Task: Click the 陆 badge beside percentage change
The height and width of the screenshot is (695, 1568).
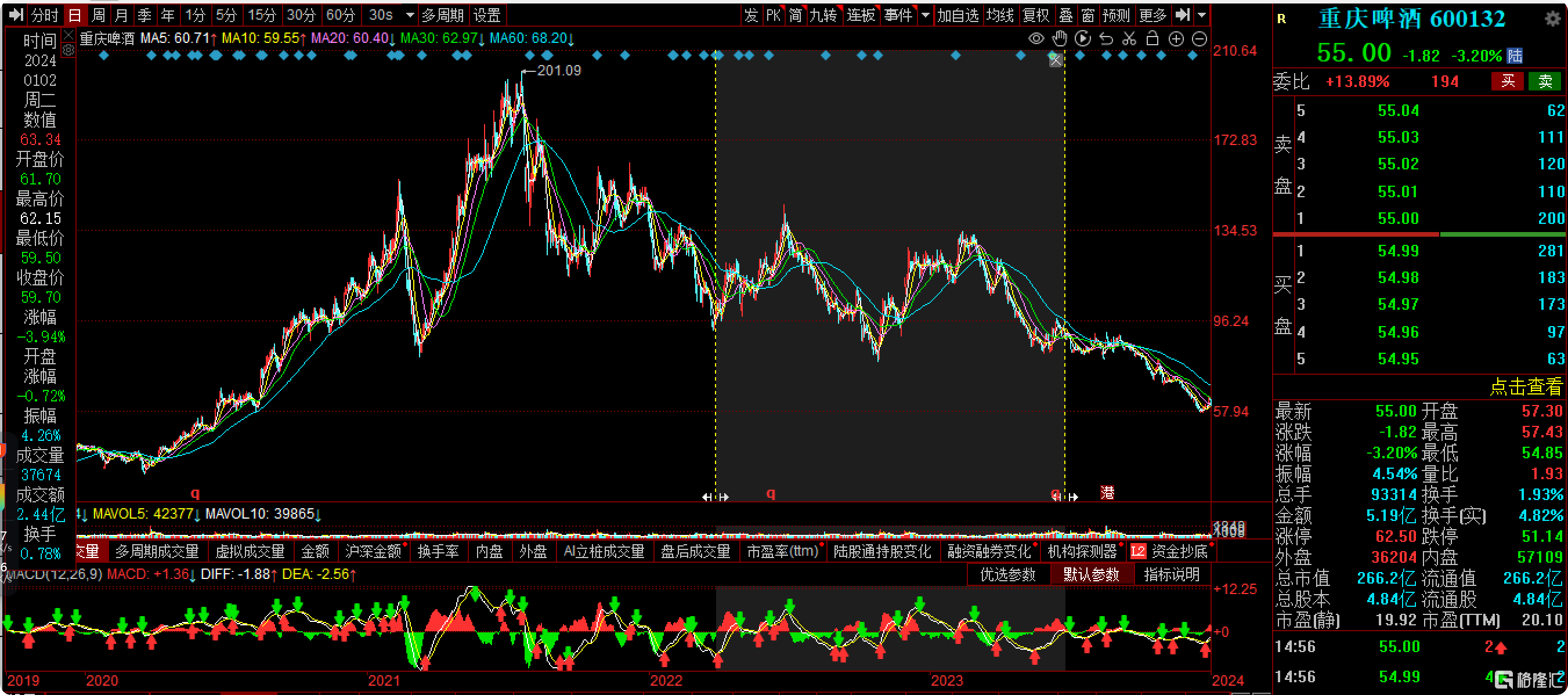Action: pos(1515,55)
